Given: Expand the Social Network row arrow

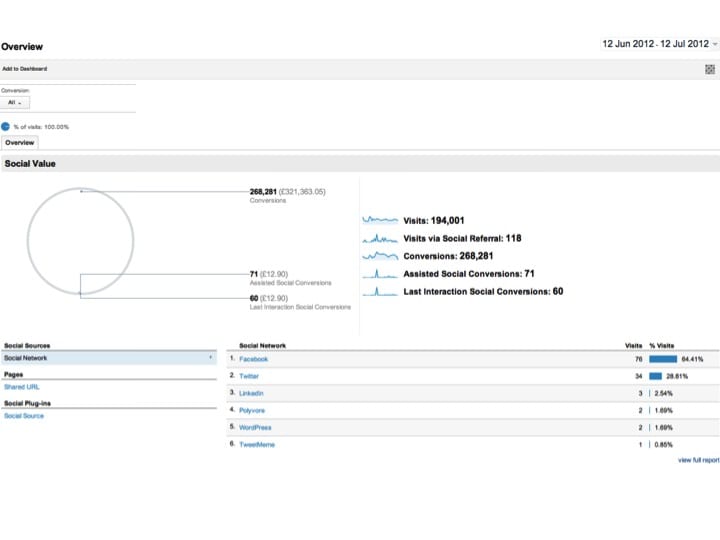Looking at the screenshot, I should coord(210,358).
